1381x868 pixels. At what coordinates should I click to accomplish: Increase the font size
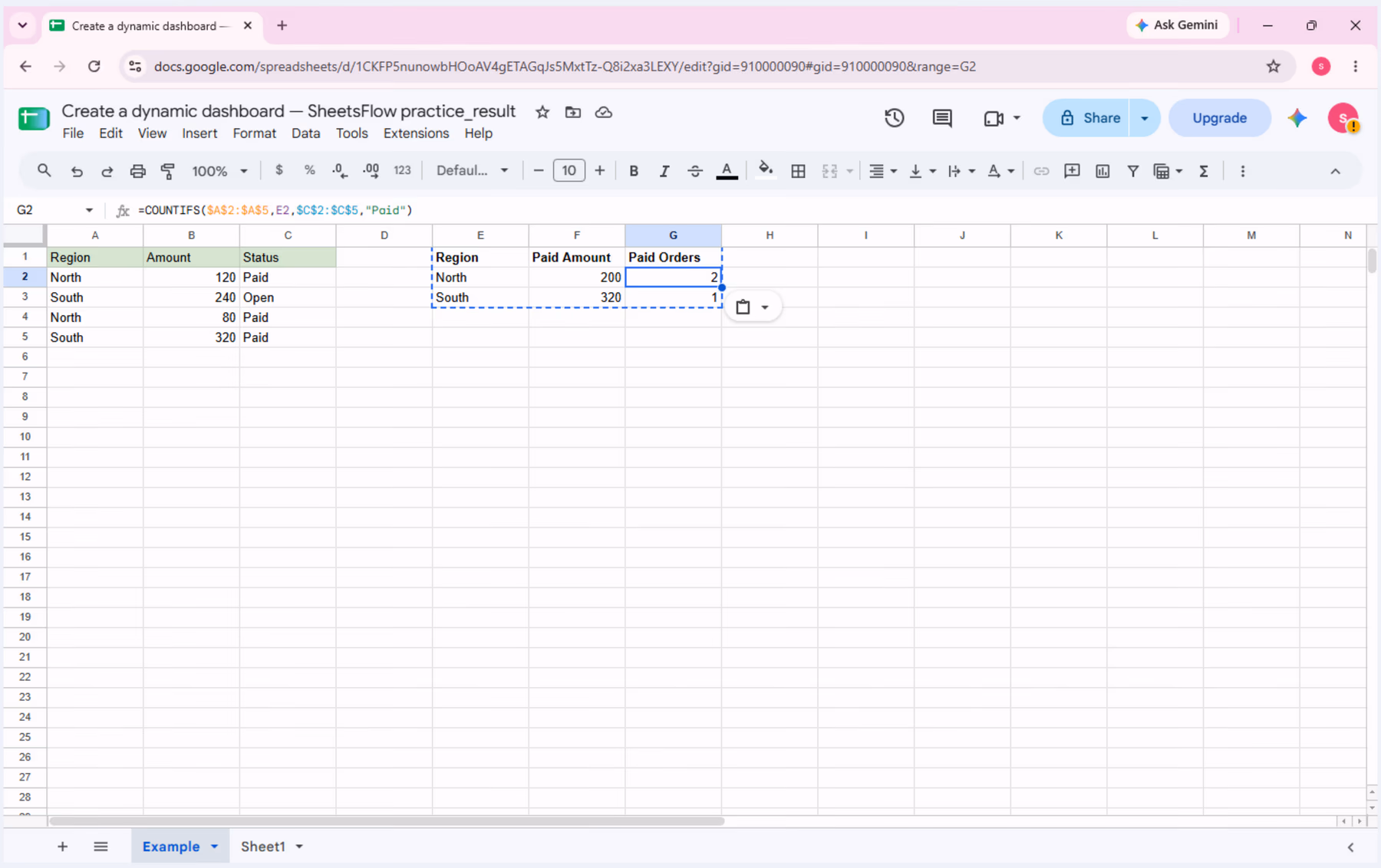600,170
